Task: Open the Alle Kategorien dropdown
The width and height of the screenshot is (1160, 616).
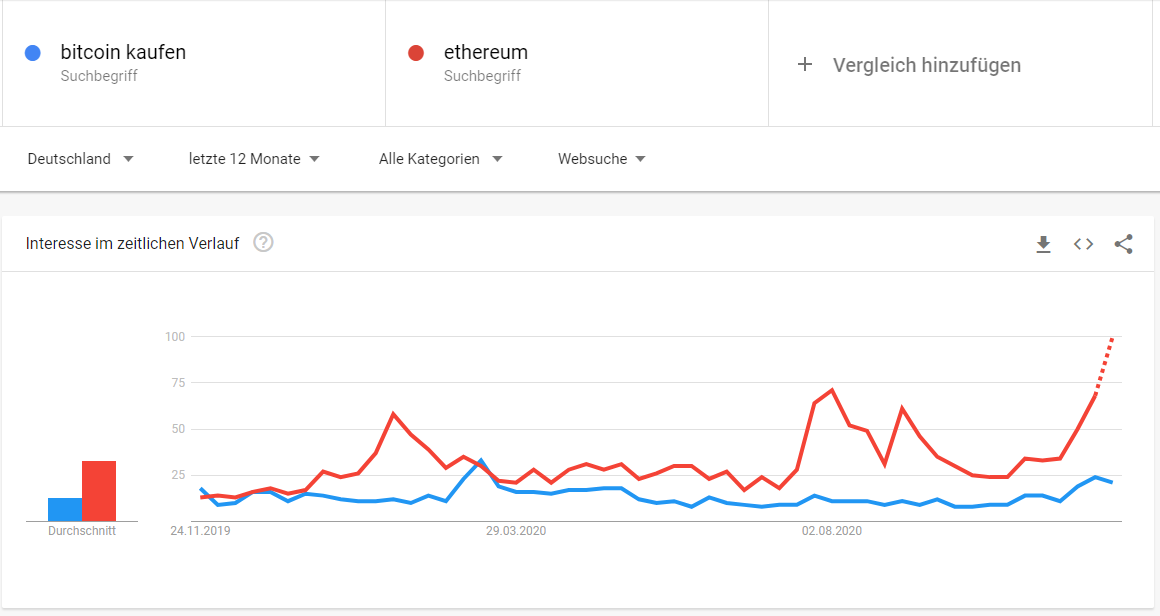Action: point(440,159)
